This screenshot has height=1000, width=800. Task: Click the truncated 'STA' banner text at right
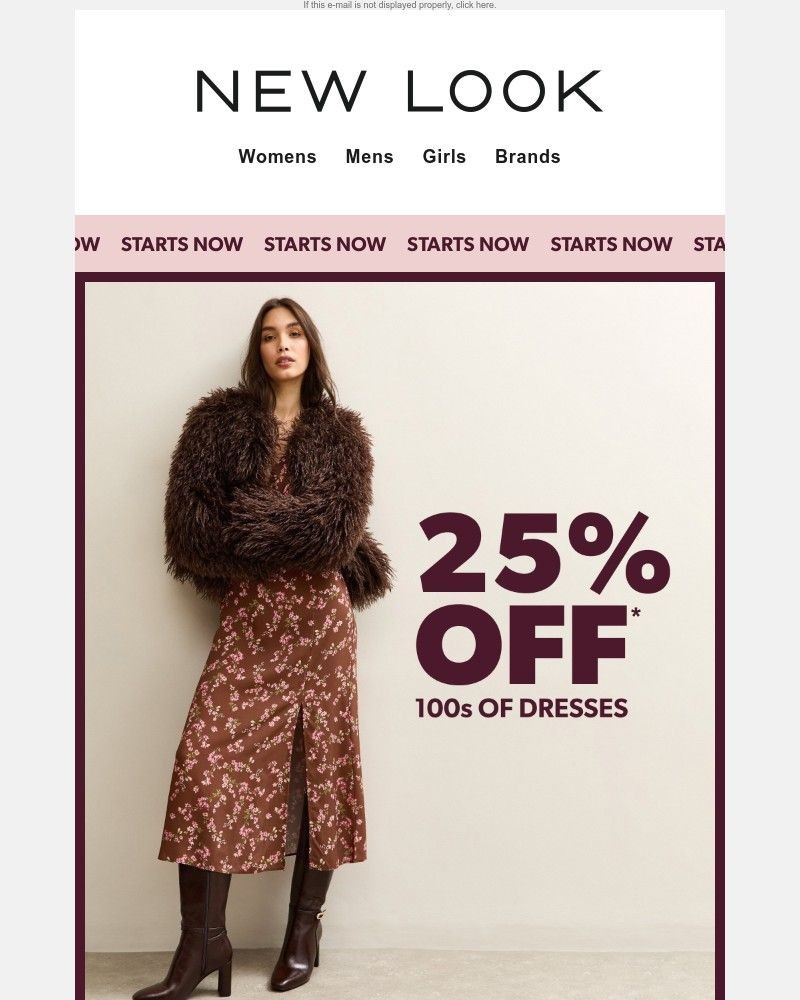709,244
